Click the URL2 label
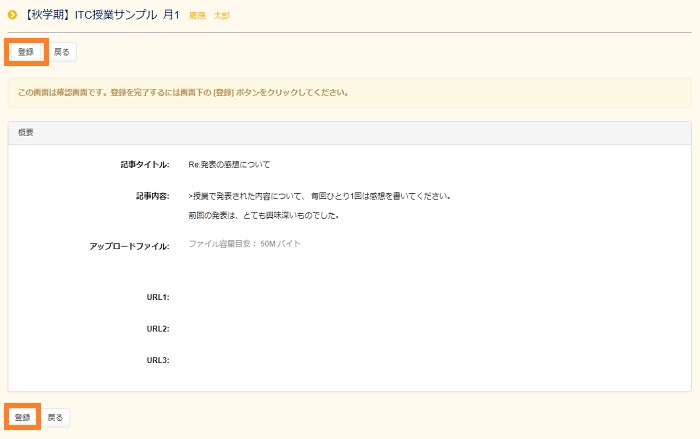 click(x=158, y=328)
